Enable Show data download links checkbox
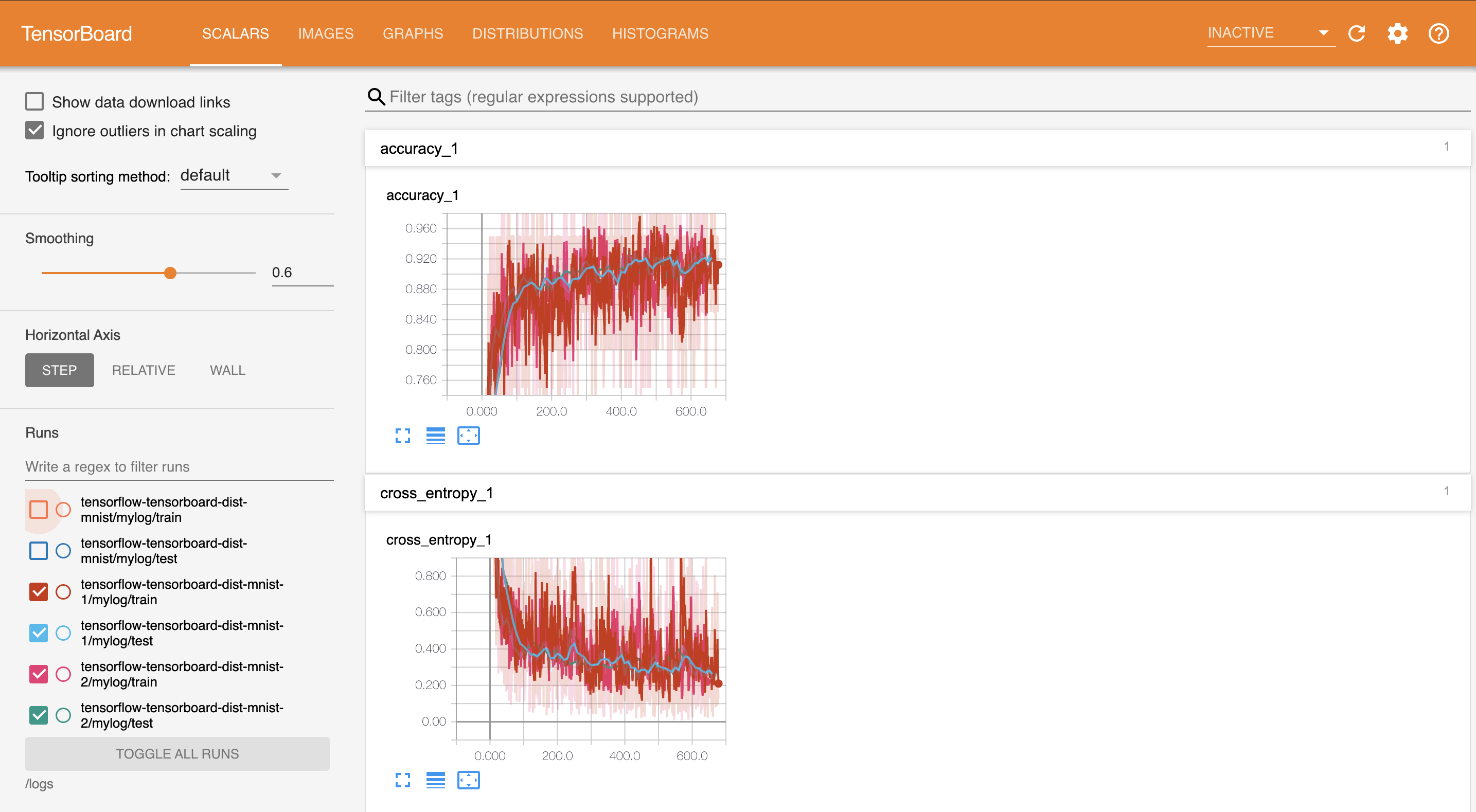The image size is (1476, 812). tap(34, 102)
